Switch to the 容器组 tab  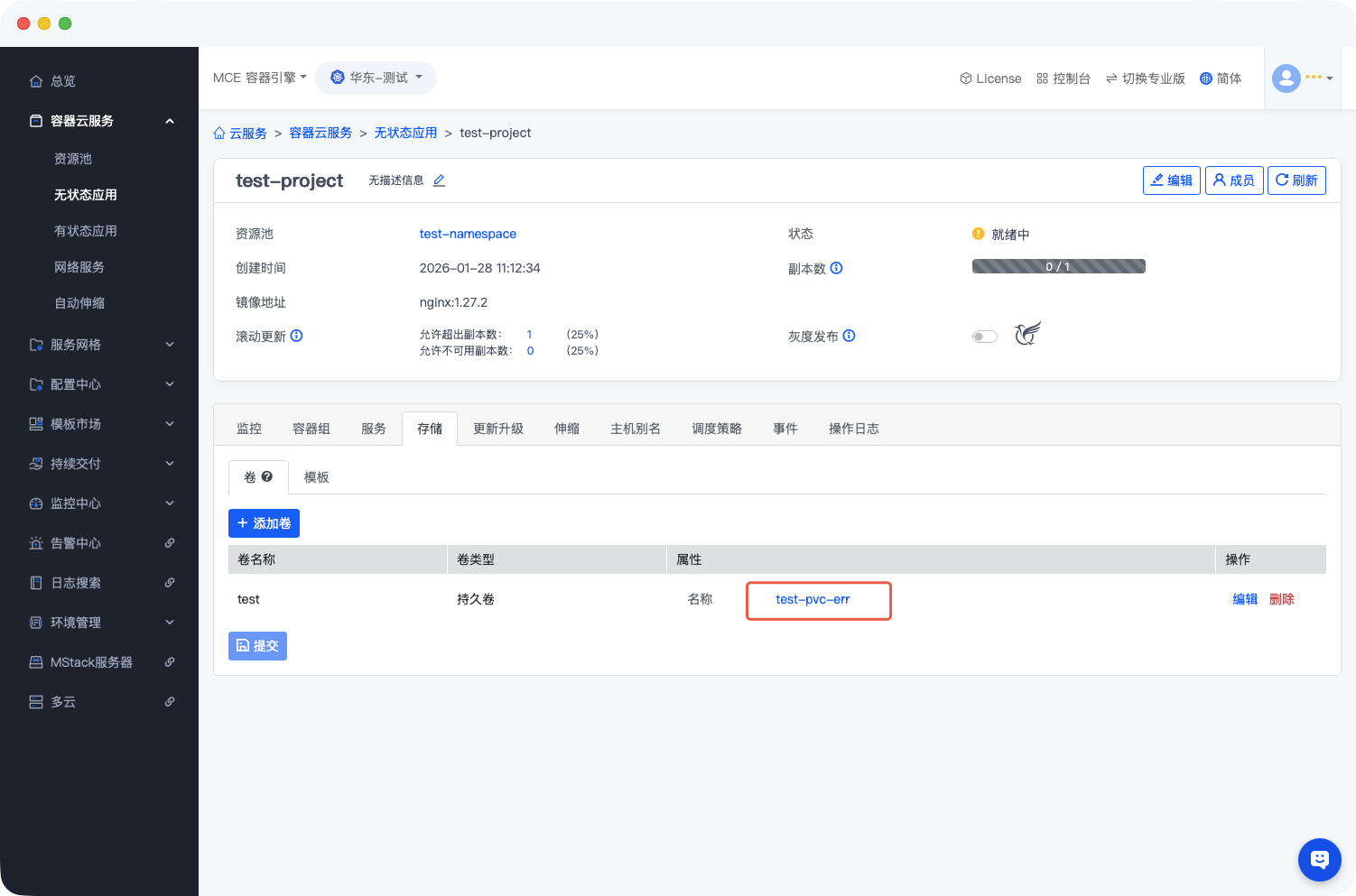point(311,429)
